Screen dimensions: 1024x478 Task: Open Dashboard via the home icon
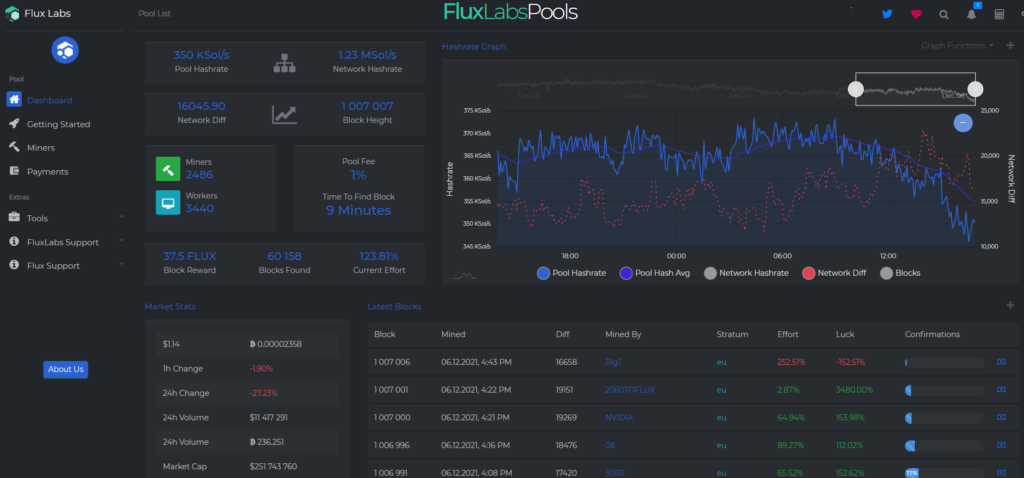pyautogui.click(x=14, y=99)
